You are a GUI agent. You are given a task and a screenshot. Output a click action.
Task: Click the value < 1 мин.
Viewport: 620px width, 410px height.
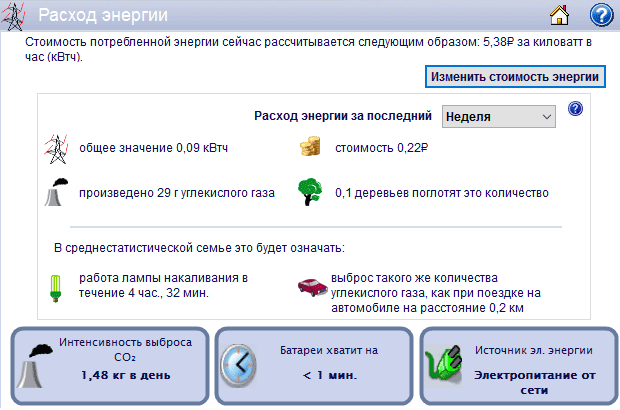click(x=329, y=375)
